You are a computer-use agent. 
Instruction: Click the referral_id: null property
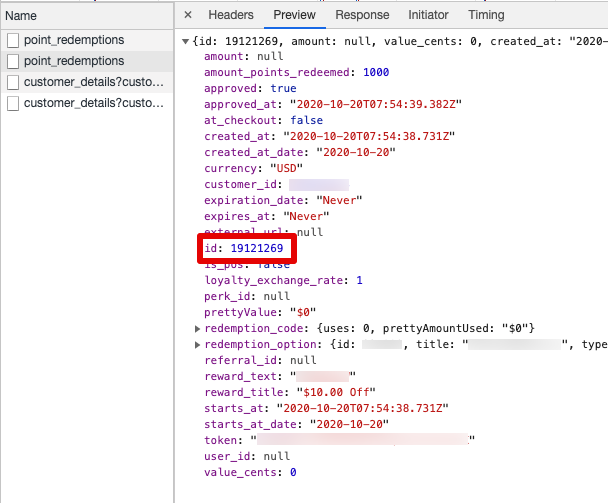(260, 360)
